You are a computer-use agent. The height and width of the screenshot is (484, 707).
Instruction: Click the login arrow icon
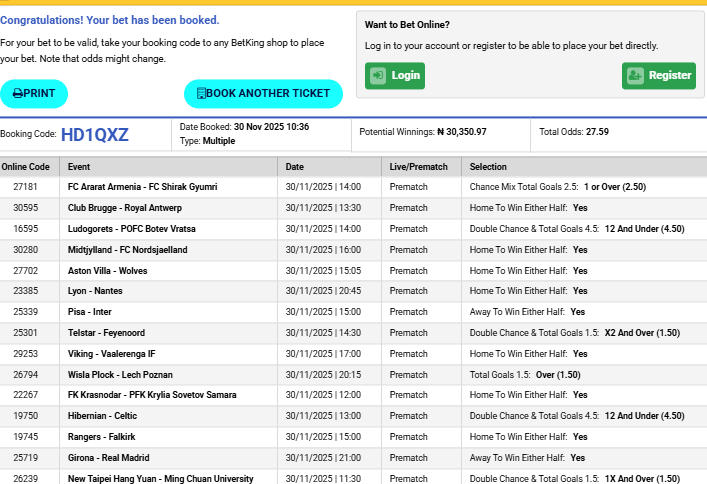(378, 76)
